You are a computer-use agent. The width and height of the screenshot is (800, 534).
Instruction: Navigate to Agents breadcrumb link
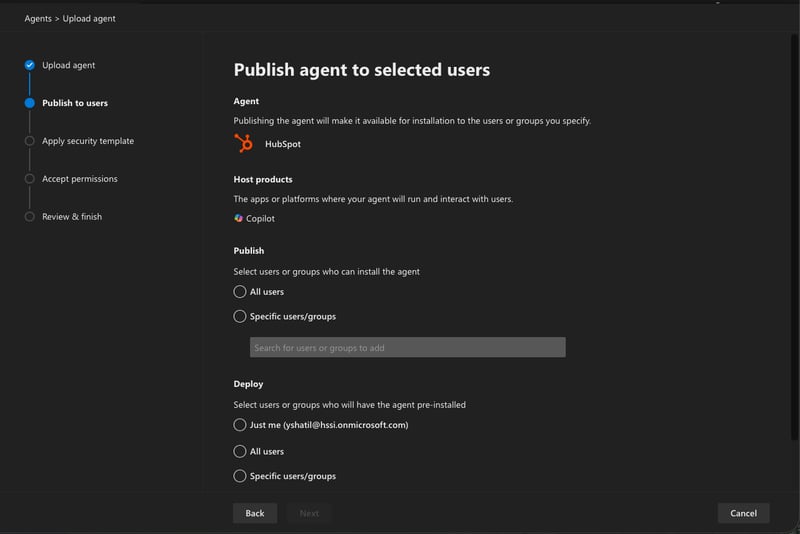pos(38,18)
